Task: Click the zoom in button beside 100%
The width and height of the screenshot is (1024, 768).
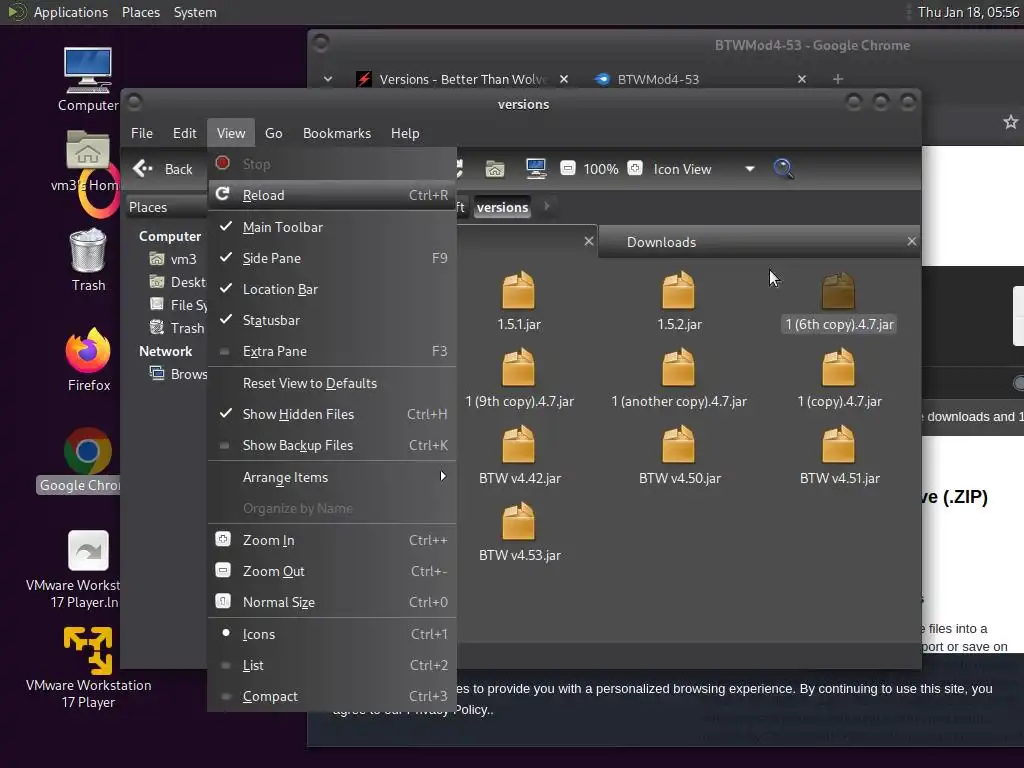Action: coord(635,169)
